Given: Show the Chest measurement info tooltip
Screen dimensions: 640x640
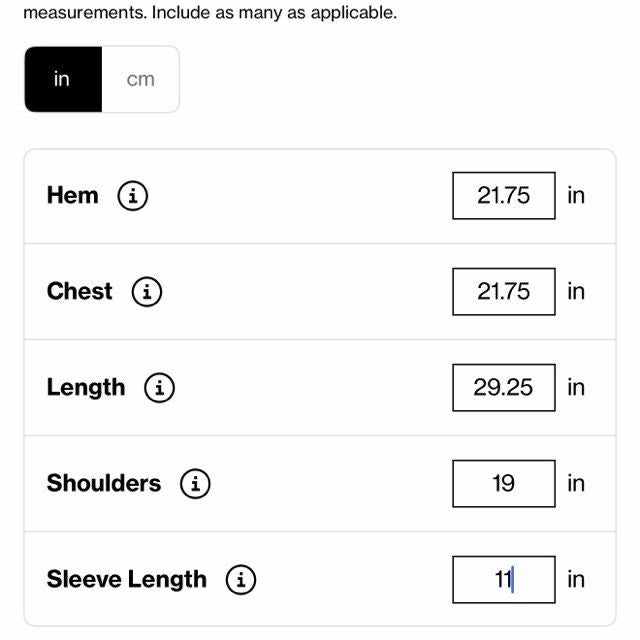Looking at the screenshot, I should (147, 292).
